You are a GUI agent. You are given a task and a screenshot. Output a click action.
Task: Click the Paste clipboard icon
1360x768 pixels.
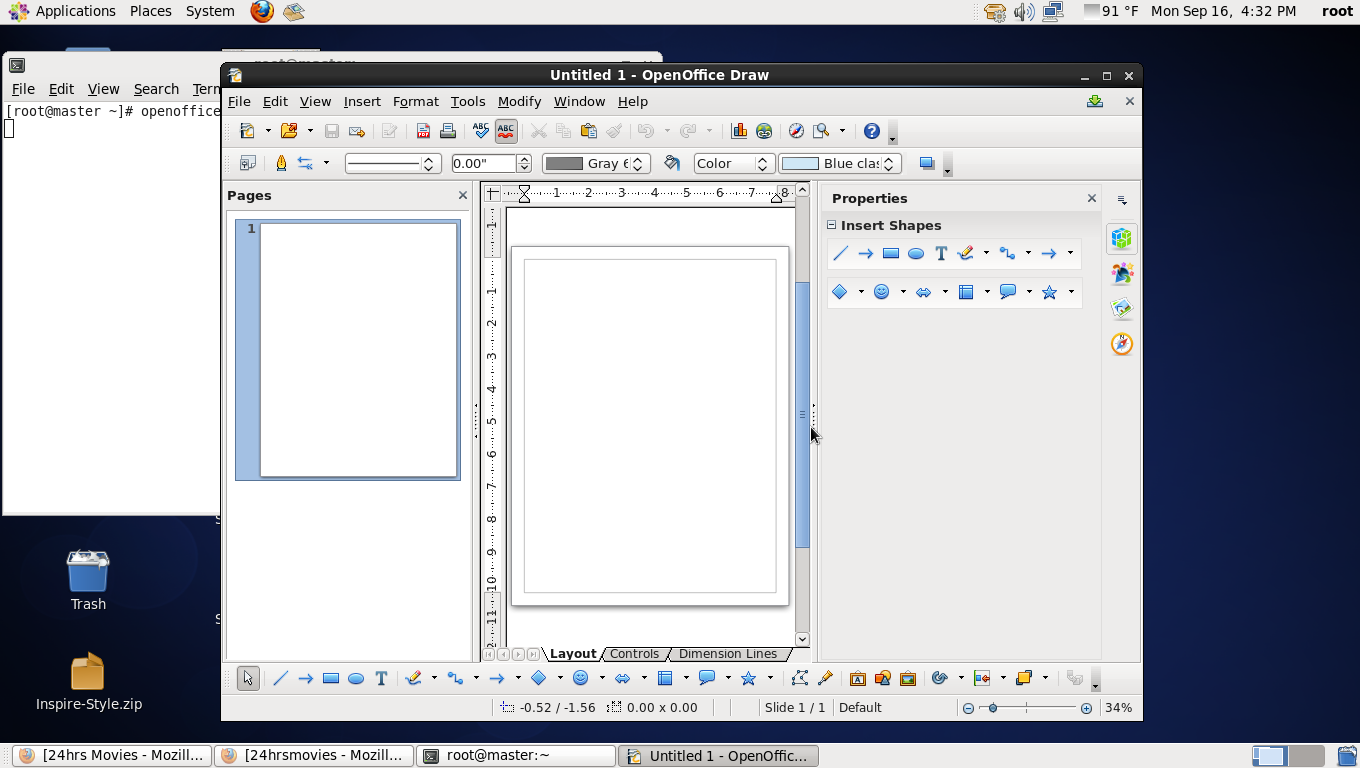[x=589, y=131]
